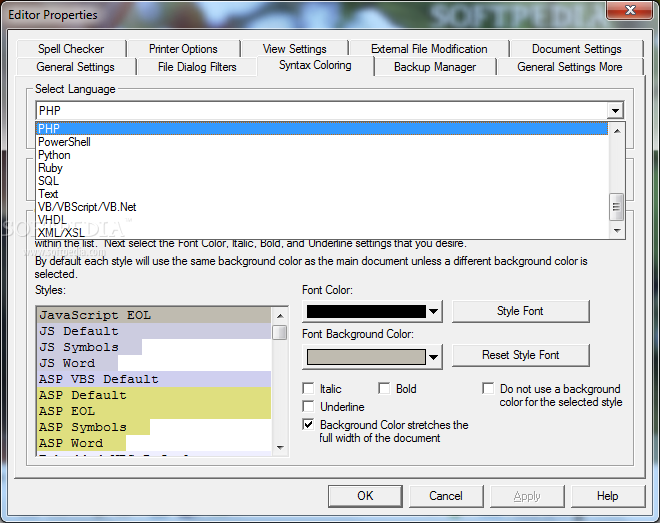This screenshot has width=660, height=523.
Task: Click Styles list scroll up arrow
Action: coord(280,316)
